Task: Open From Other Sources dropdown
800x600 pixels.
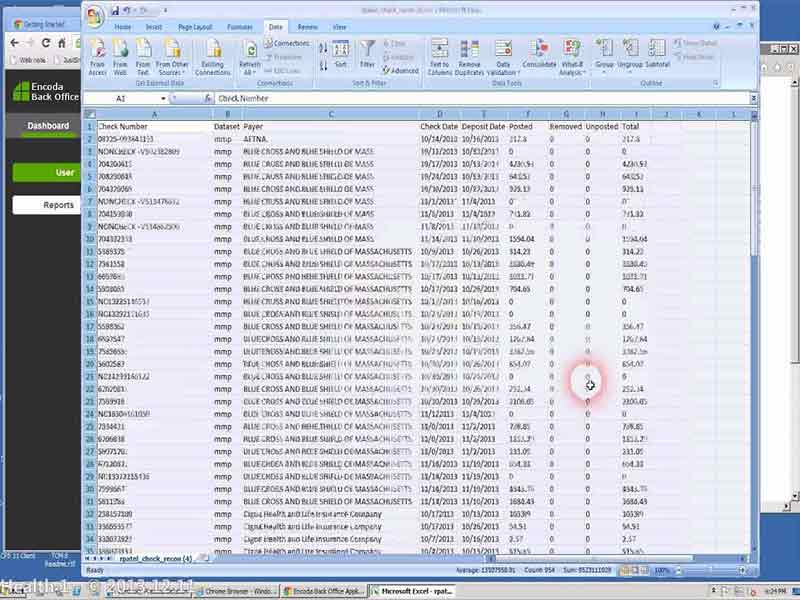Action: point(172,58)
